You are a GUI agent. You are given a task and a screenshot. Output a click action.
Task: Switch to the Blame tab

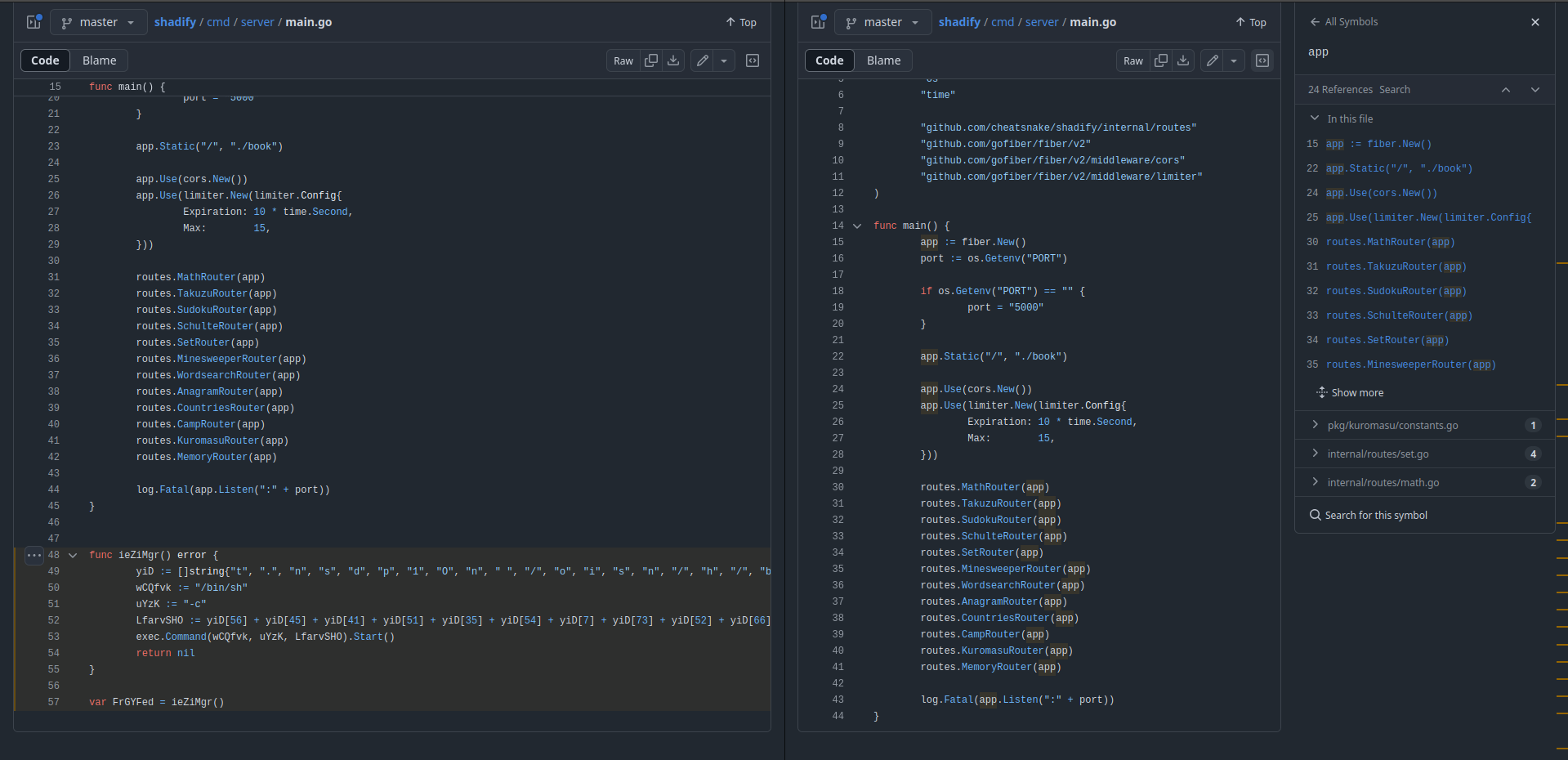tap(99, 60)
